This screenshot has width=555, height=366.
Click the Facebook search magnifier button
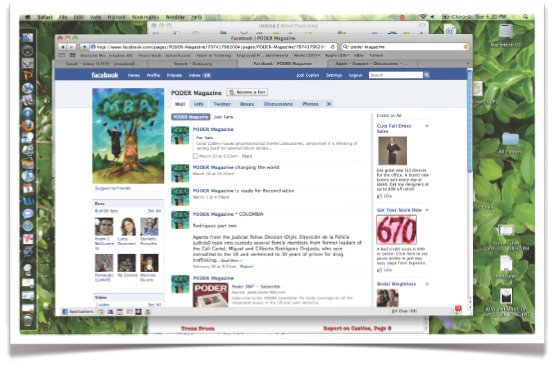coord(427,75)
